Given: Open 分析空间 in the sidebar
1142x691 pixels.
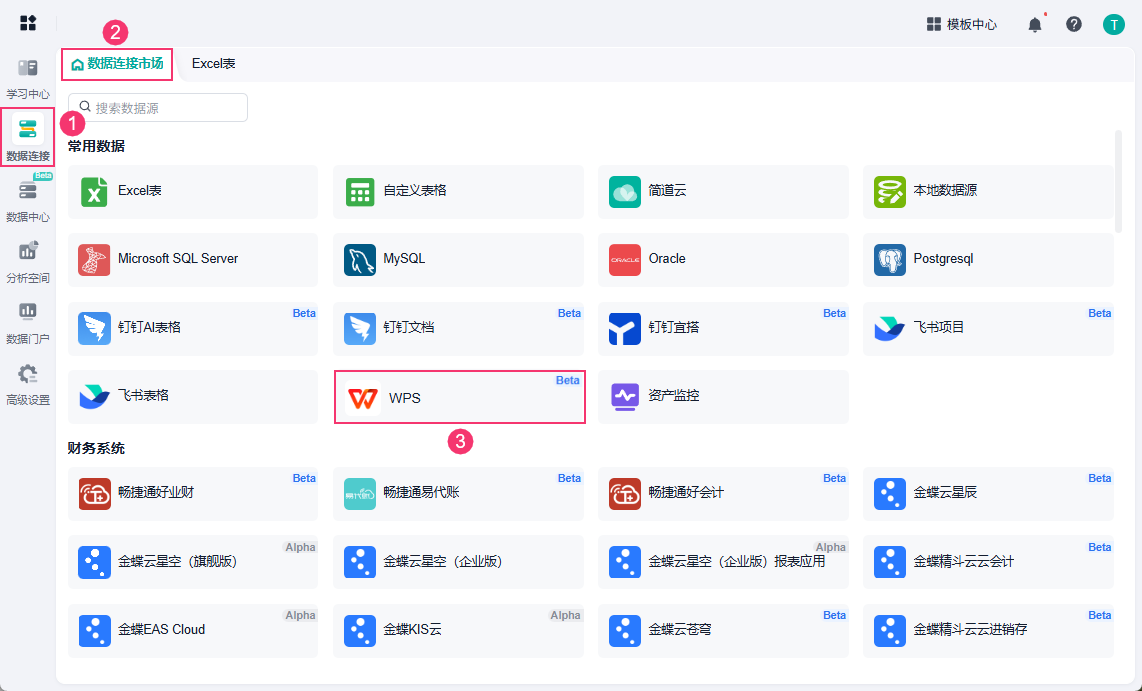Looking at the screenshot, I should coord(28,262).
